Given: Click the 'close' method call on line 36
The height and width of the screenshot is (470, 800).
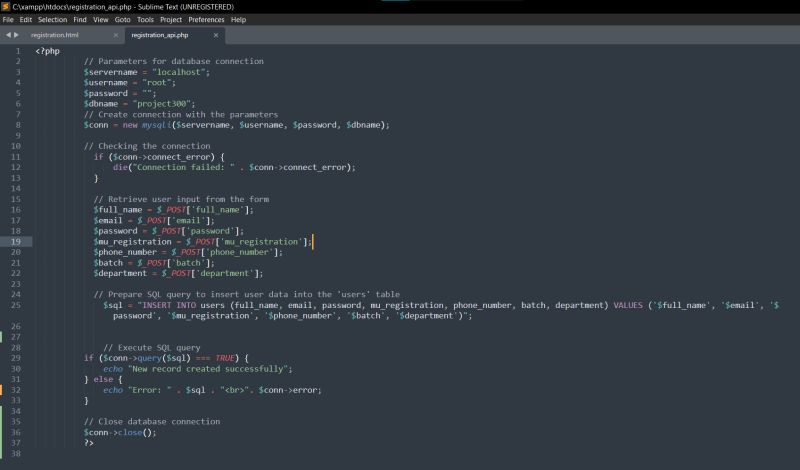Looking at the screenshot, I should [x=130, y=432].
